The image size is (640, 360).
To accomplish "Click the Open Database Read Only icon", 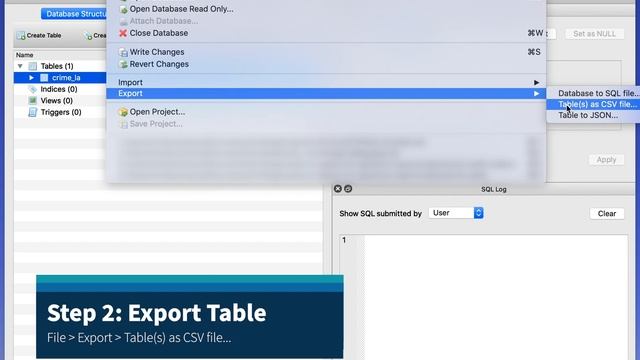I will click(123, 9).
